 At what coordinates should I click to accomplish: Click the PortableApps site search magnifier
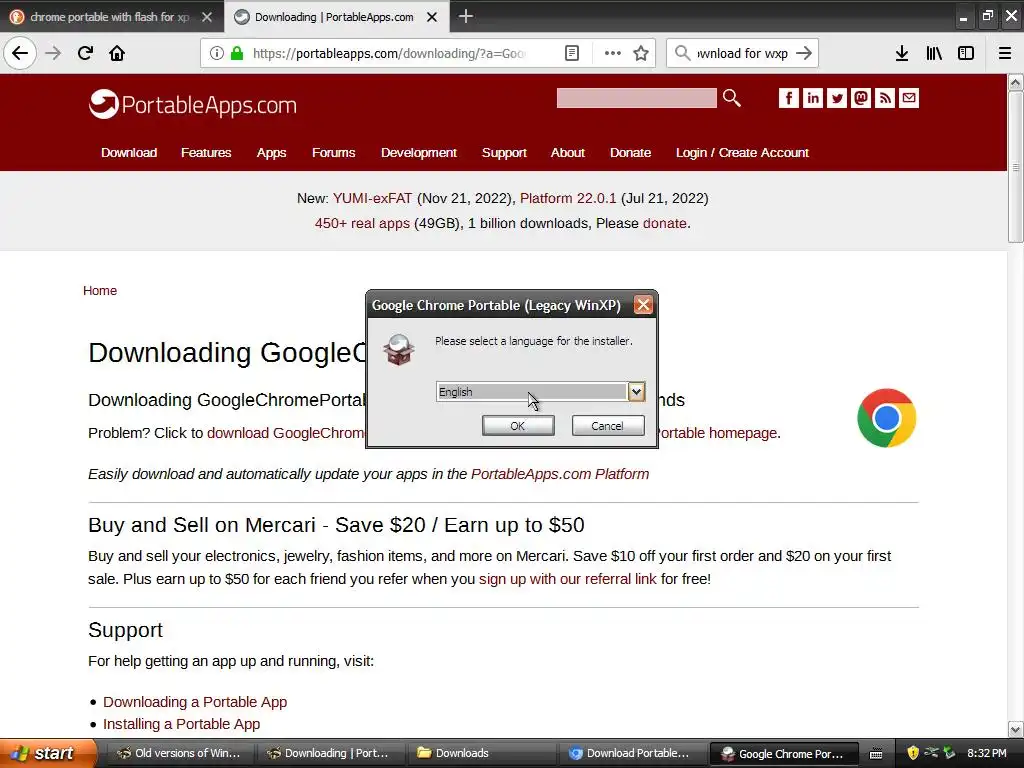click(x=731, y=98)
